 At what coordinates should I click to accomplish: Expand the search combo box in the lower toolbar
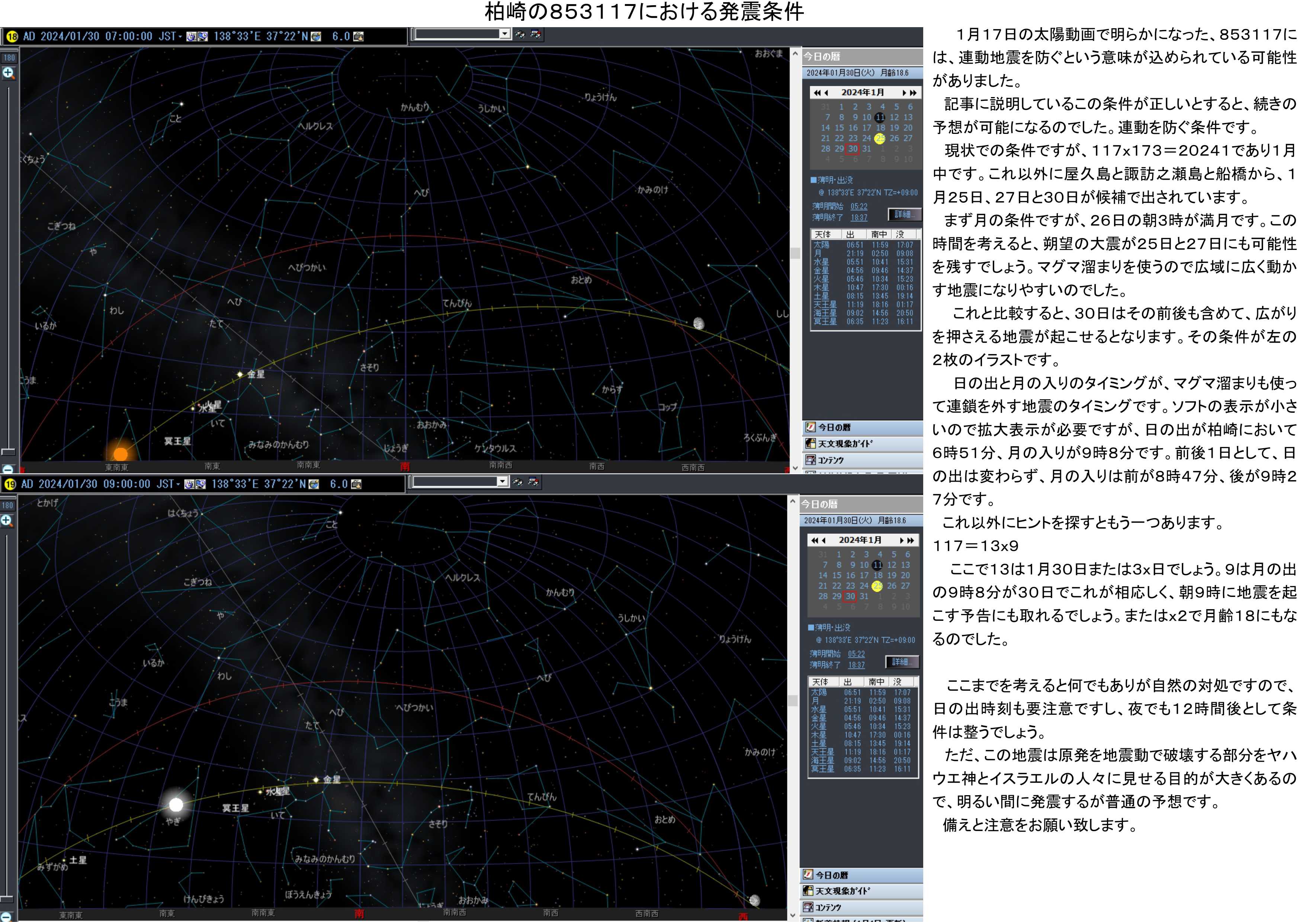[x=502, y=481]
